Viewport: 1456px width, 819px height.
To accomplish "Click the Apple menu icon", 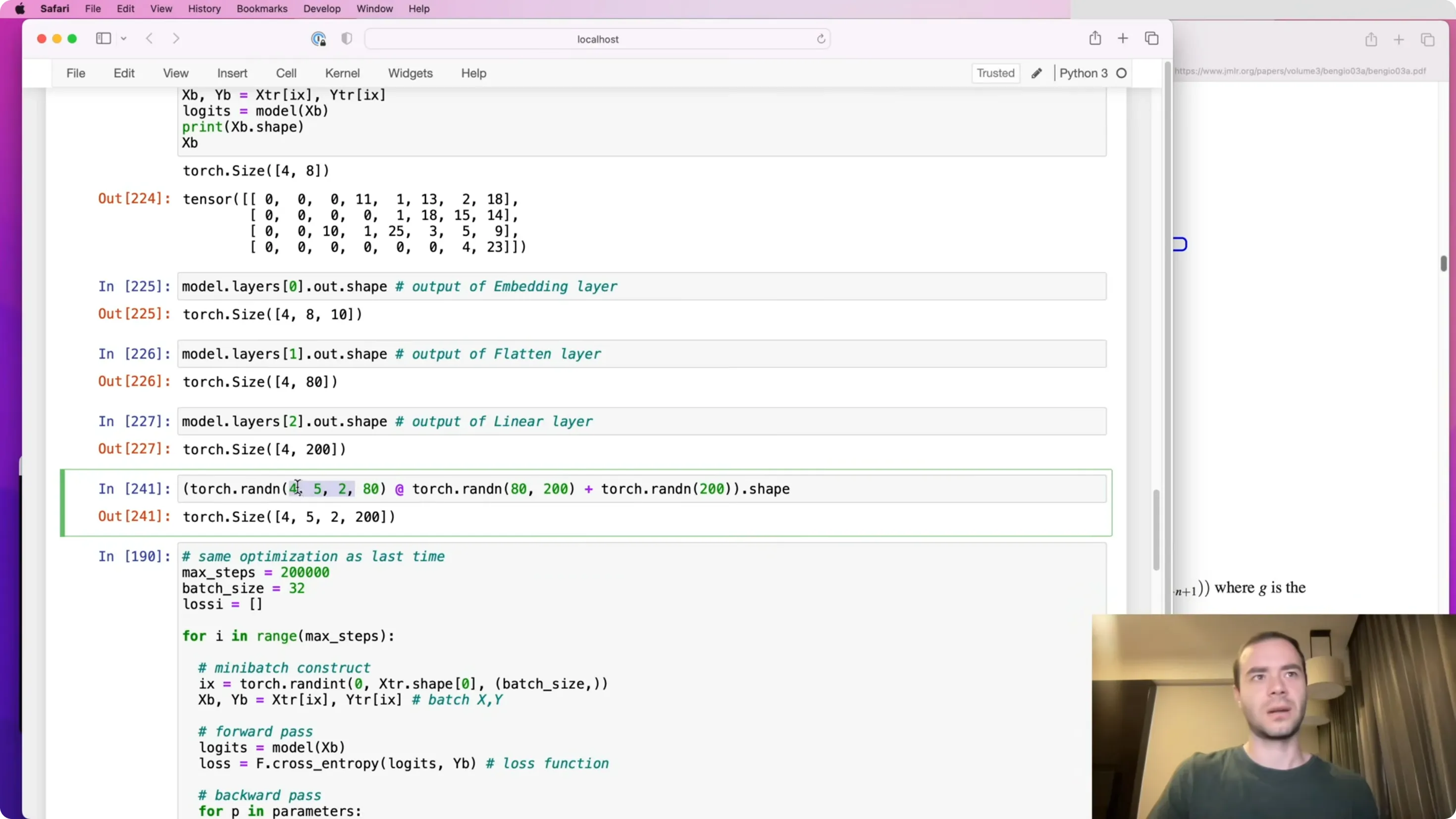I will point(20,9).
